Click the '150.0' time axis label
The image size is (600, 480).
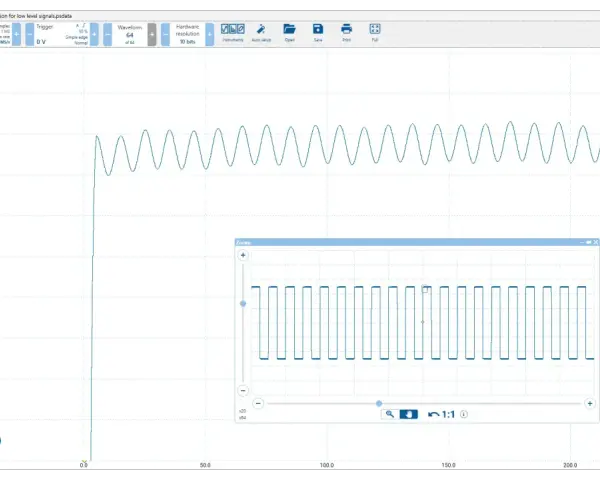click(448, 465)
